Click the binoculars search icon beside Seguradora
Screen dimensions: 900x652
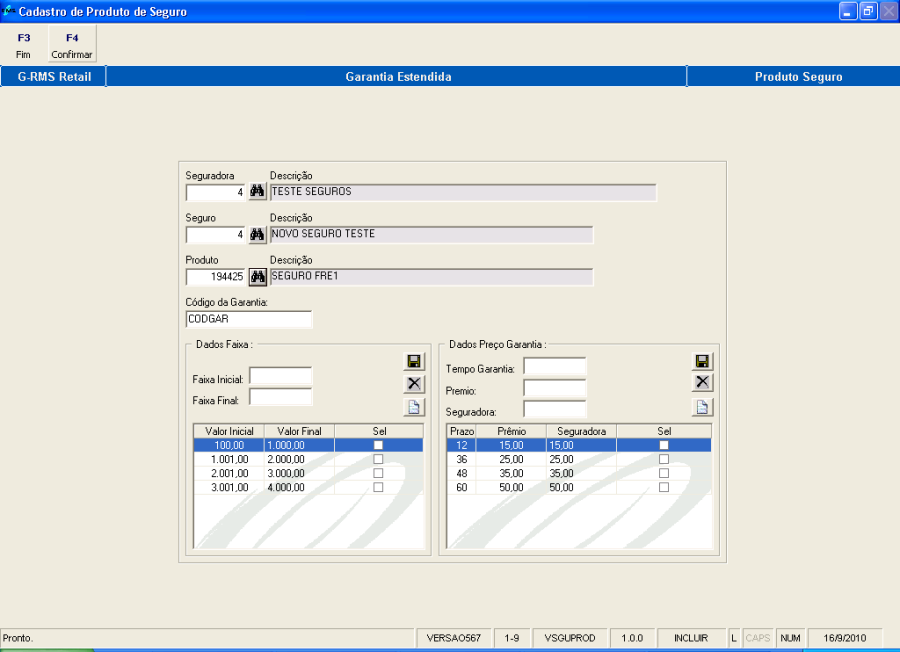pos(257,192)
